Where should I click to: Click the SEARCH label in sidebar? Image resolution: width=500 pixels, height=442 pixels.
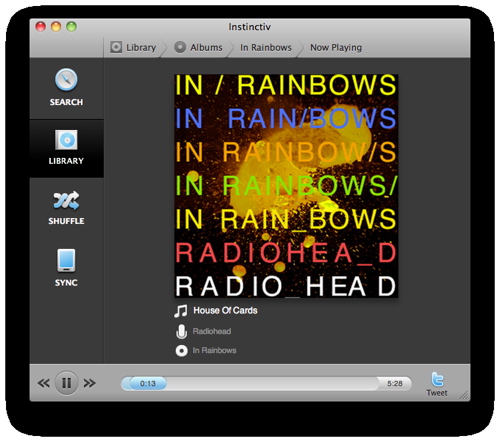coord(66,102)
